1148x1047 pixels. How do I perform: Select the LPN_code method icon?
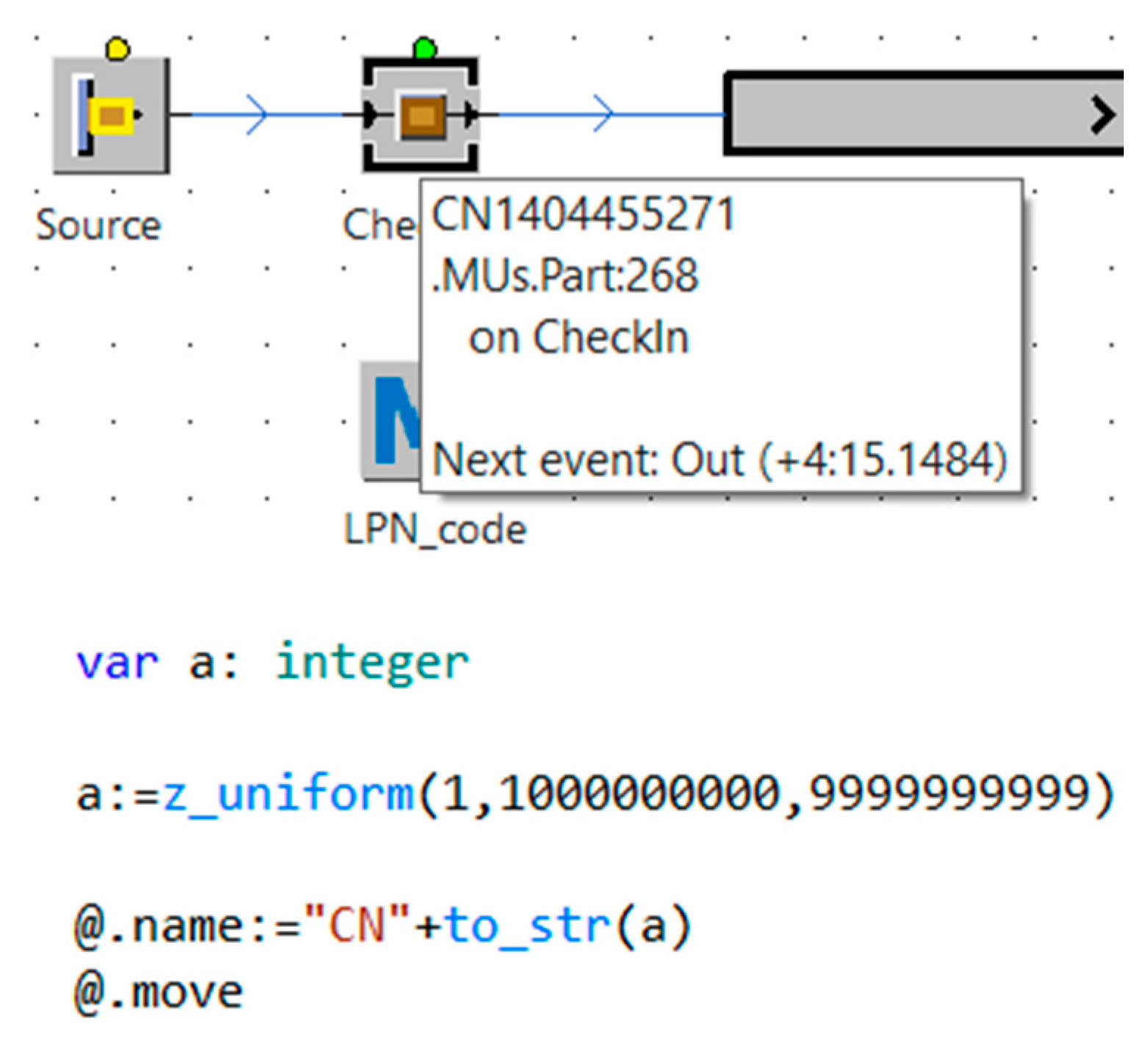coord(390,421)
